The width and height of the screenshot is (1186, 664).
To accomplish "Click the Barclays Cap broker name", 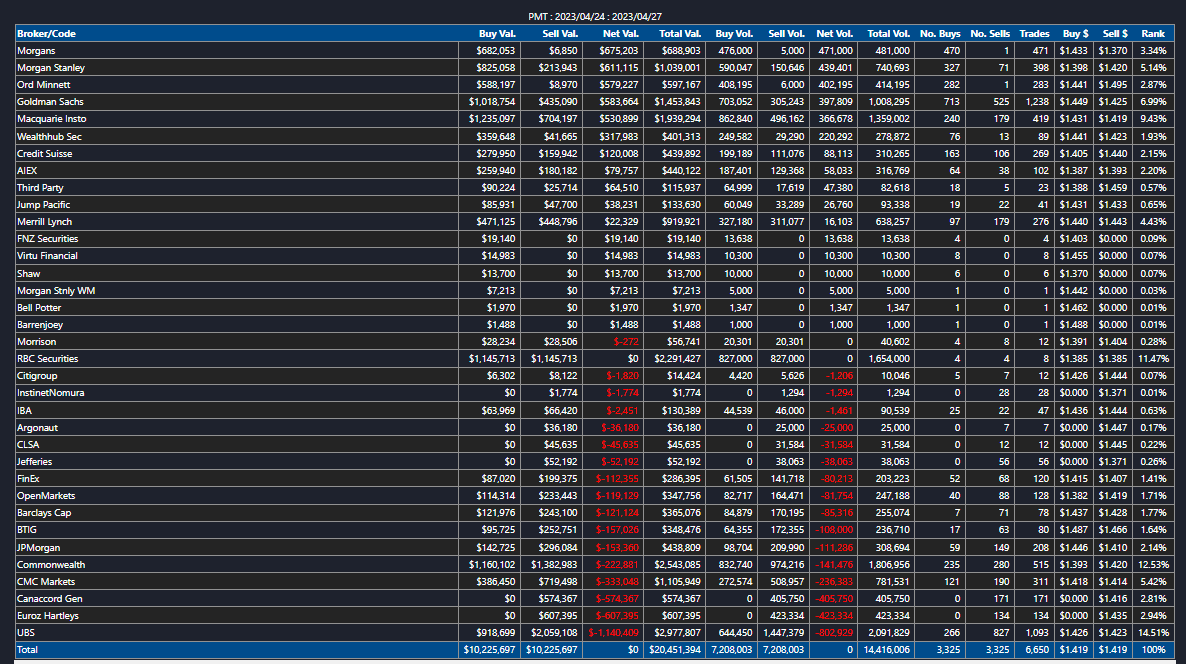I will point(44,513).
